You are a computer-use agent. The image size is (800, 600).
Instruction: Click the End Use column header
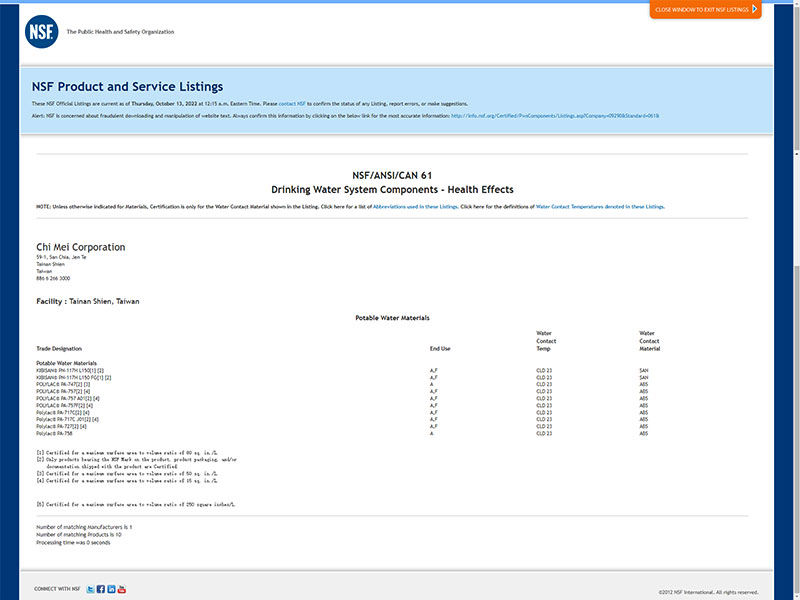[440, 349]
